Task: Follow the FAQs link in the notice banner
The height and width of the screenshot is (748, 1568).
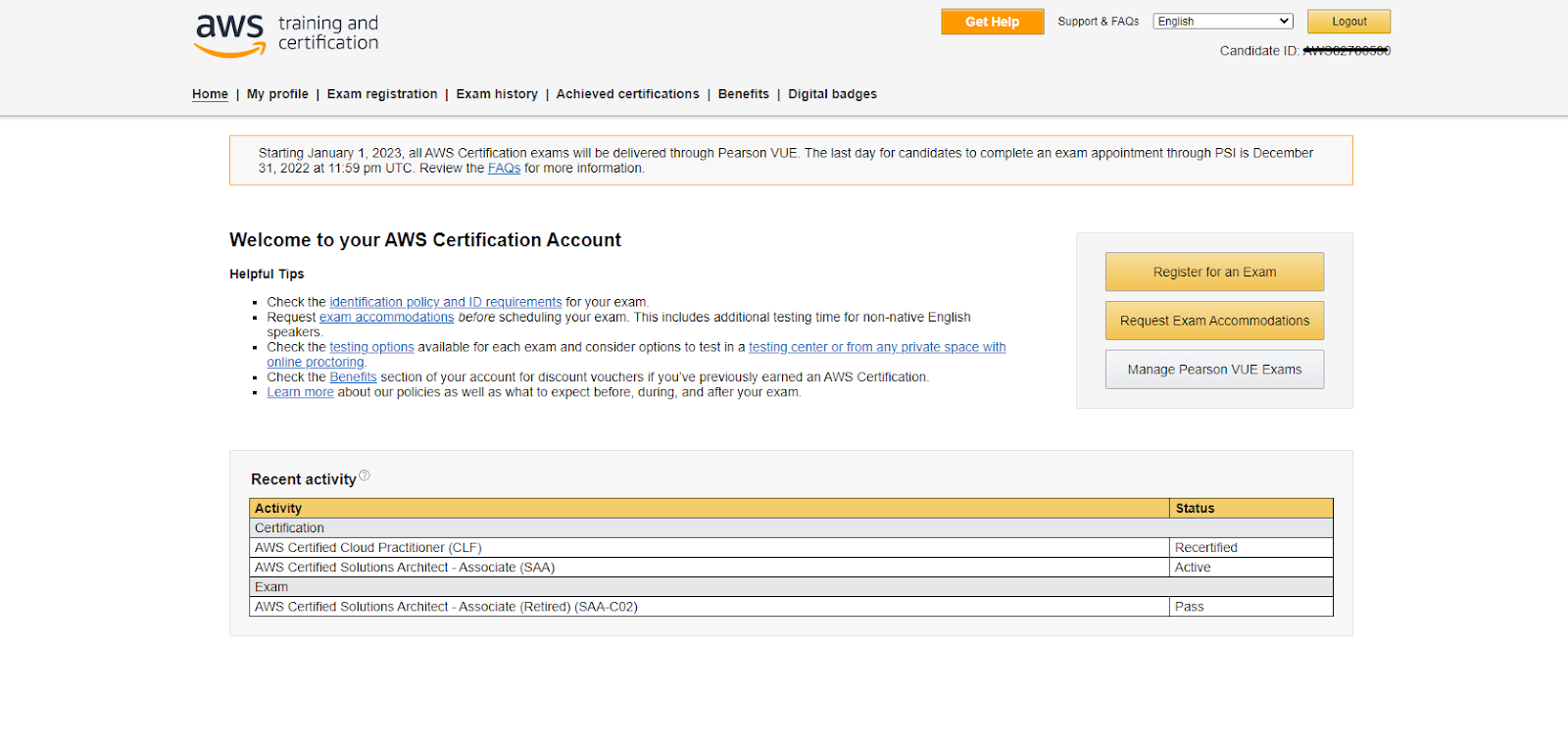Action: pos(504,169)
